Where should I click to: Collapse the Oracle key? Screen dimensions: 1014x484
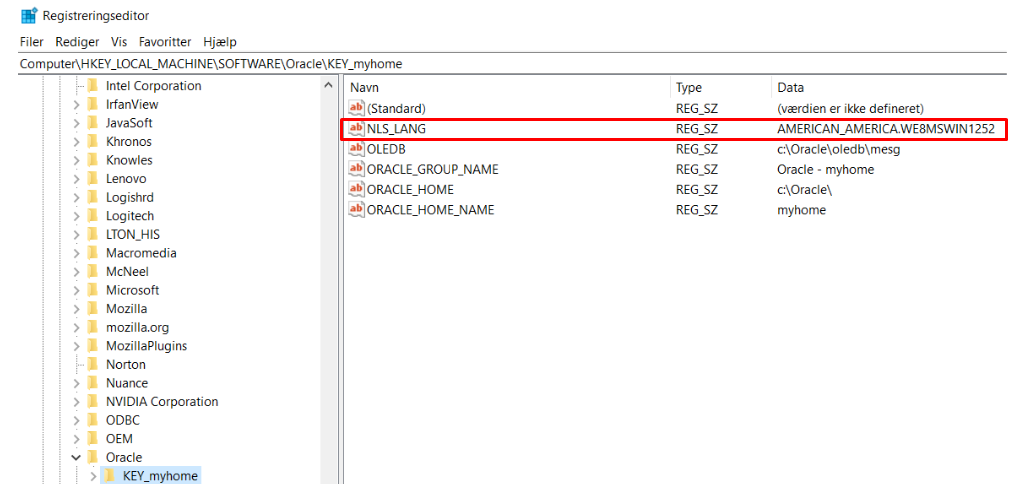click(76, 457)
